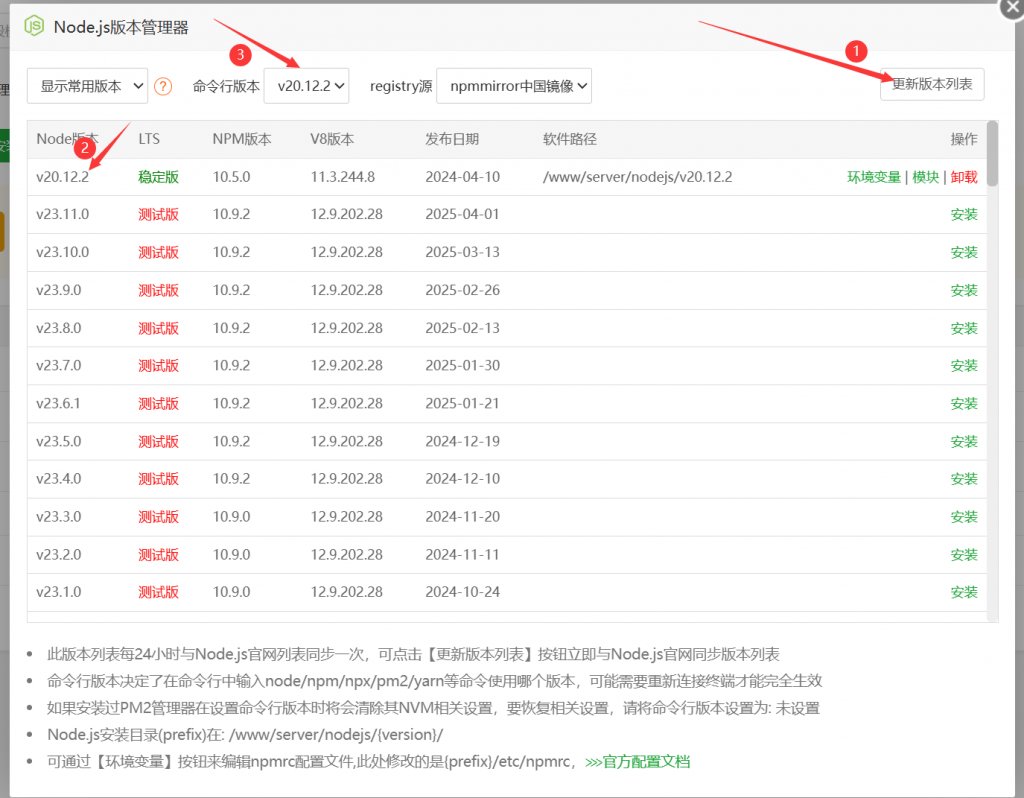Viewport: 1024px width, 798px height.
Task: Click release date 2024-04-10
Action: pos(462,177)
